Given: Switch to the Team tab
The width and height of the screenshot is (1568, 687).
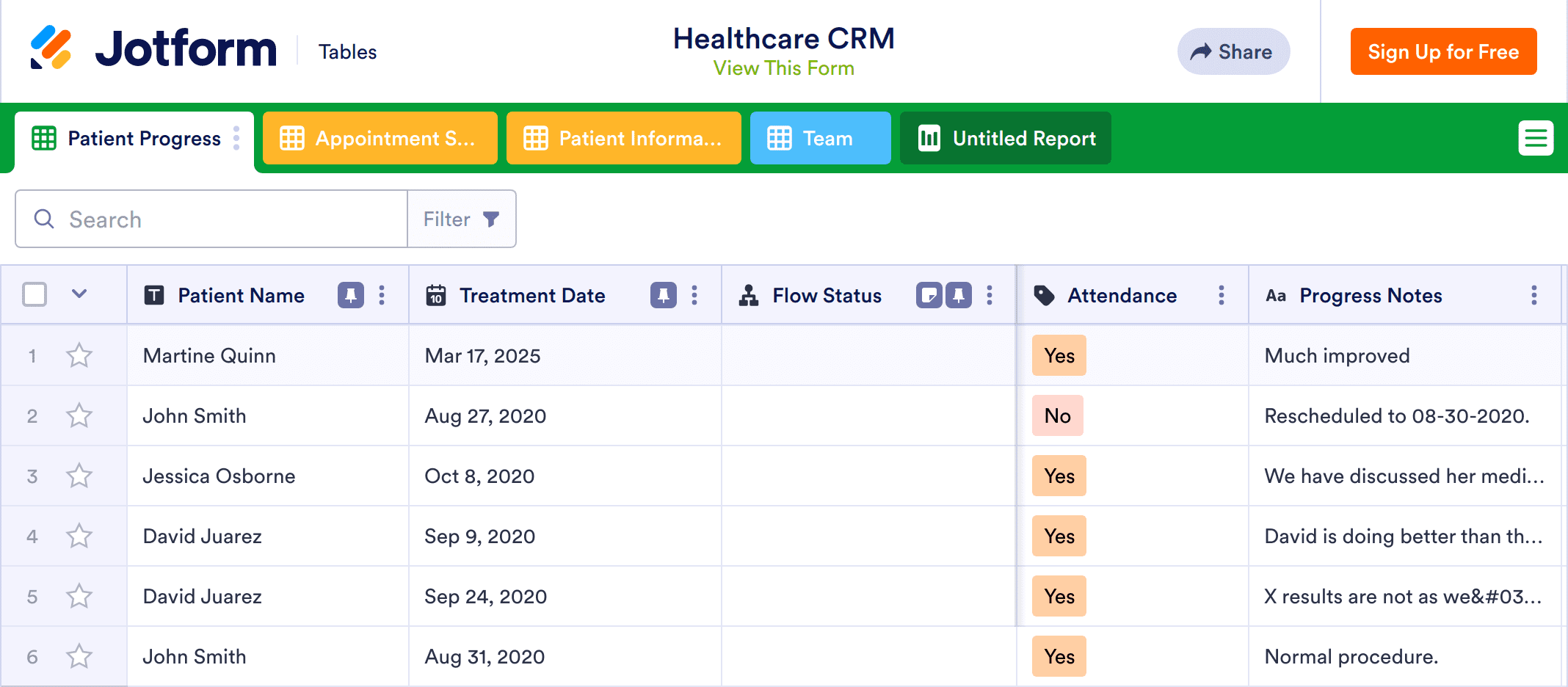Looking at the screenshot, I should click(820, 138).
